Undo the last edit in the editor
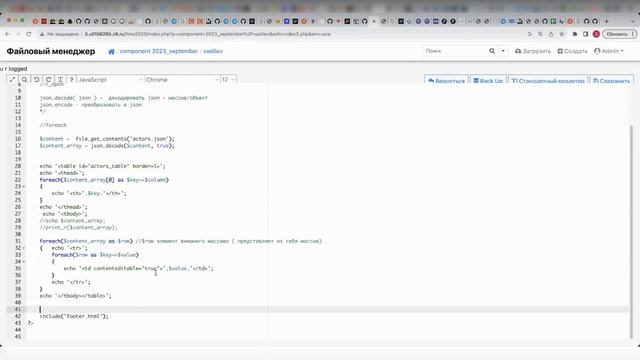The width and height of the screenshot is (640, 360). (36, 80)
